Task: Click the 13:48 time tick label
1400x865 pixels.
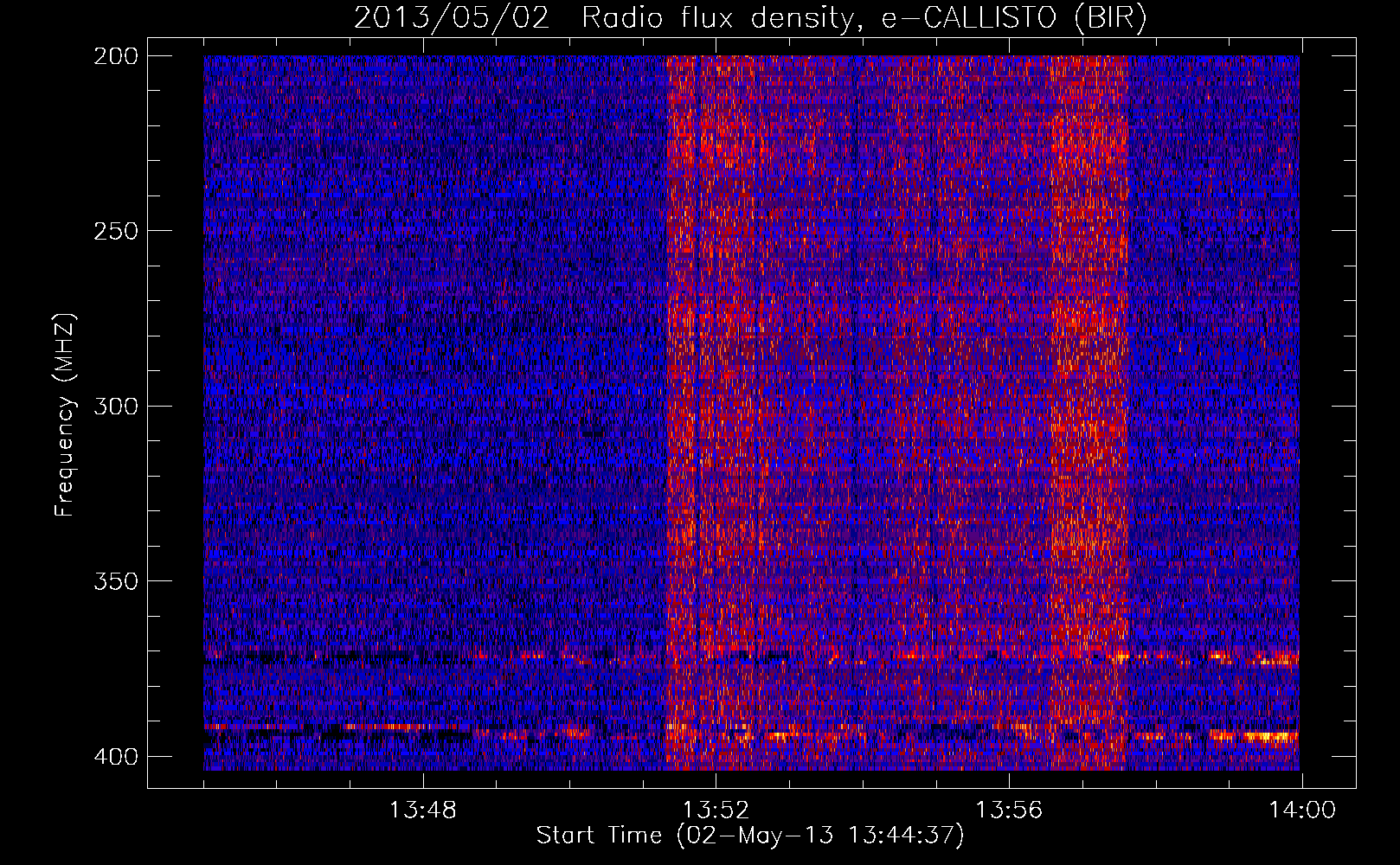Action: pyautogui.click(x=422, y=811)
